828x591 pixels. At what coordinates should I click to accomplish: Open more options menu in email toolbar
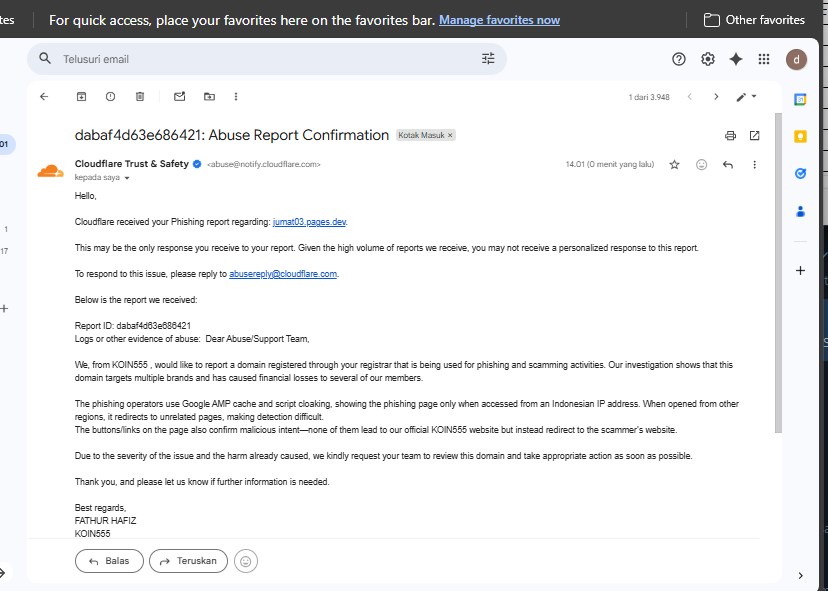pos(236,97)
